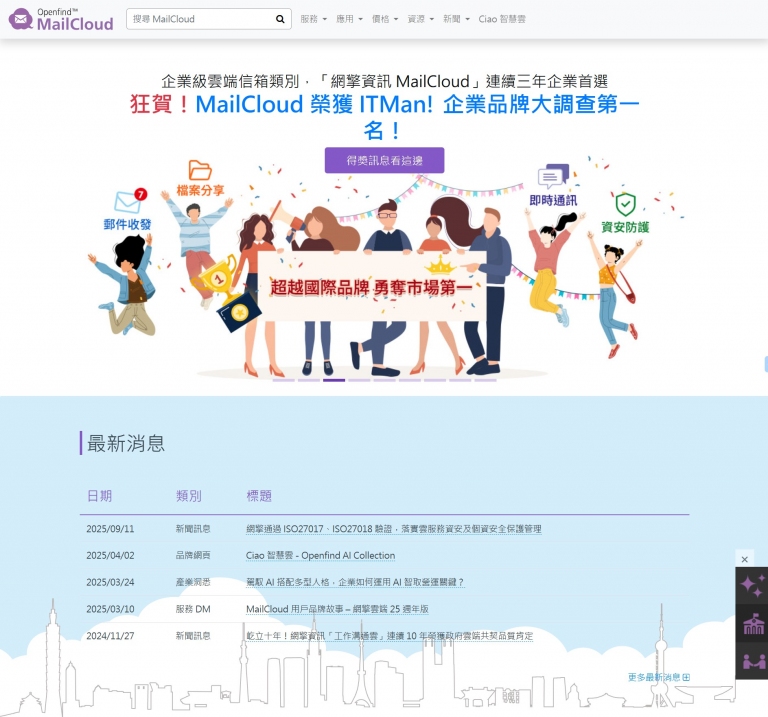The width and height of the screenshot is (768, 717).
Task: Go to Ciao 智慧雲 menu item
Action: 502,19
